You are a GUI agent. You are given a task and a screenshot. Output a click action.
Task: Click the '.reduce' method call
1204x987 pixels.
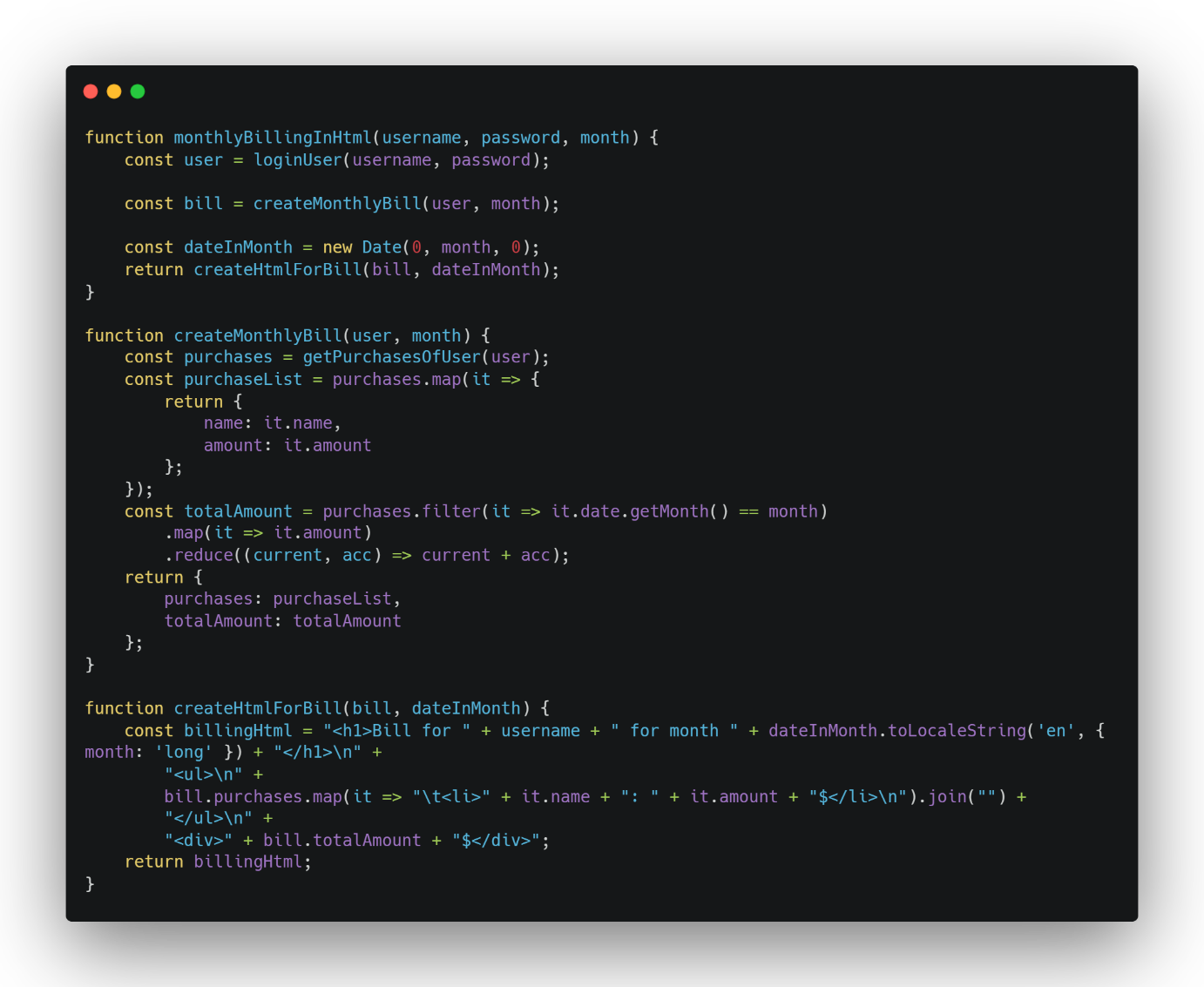[x=199, y=555]
